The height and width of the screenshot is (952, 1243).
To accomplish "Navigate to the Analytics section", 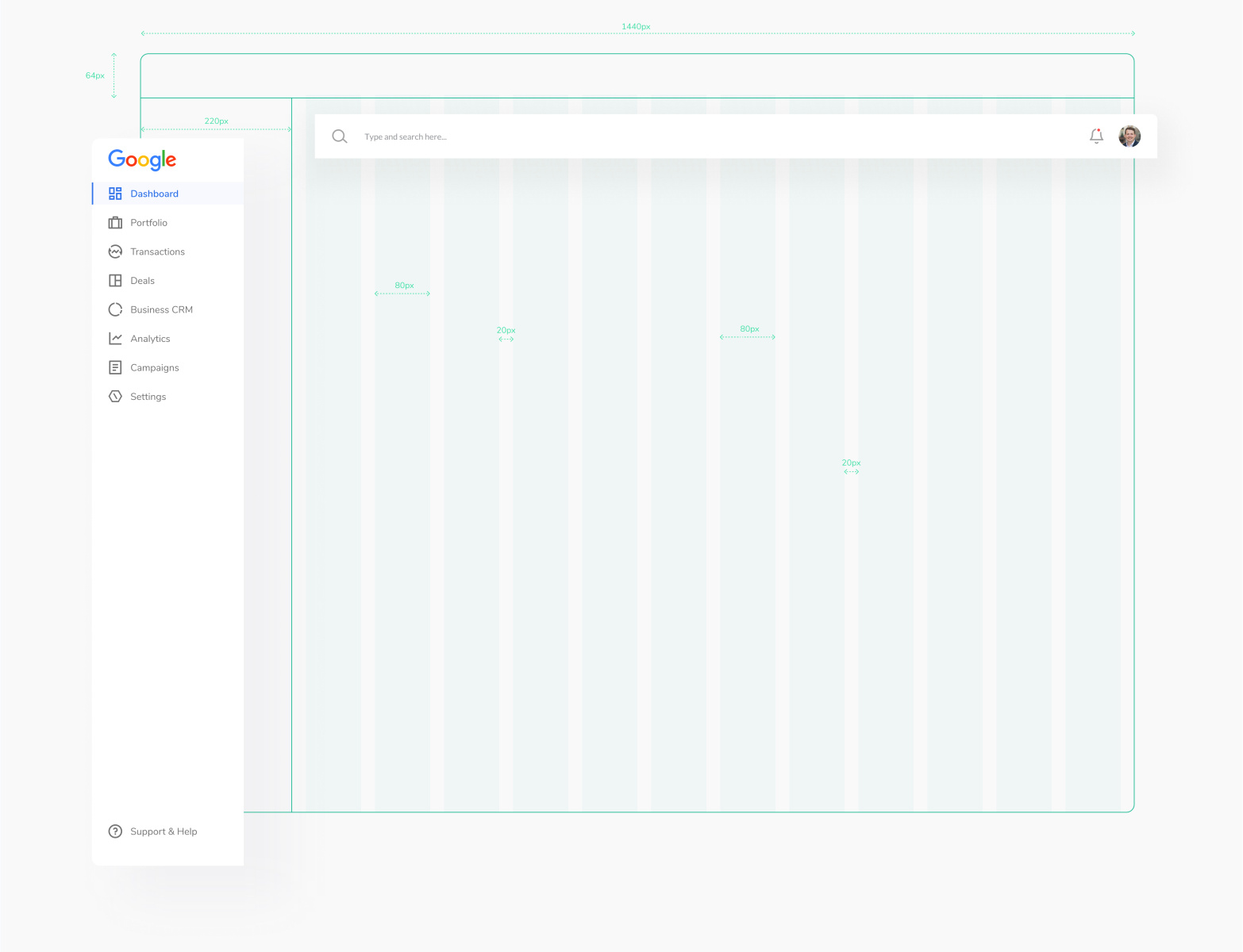I will pos(150,338).
